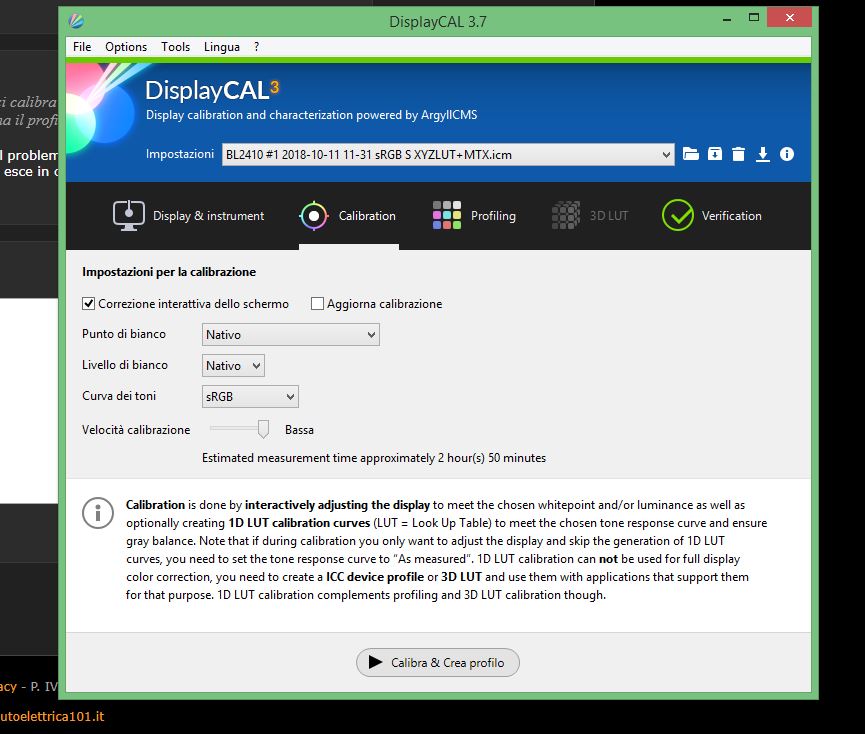Click the utoelettrica101.it link in background window
The width and height of the screenshot is (865, 734).
coord(52,716)
